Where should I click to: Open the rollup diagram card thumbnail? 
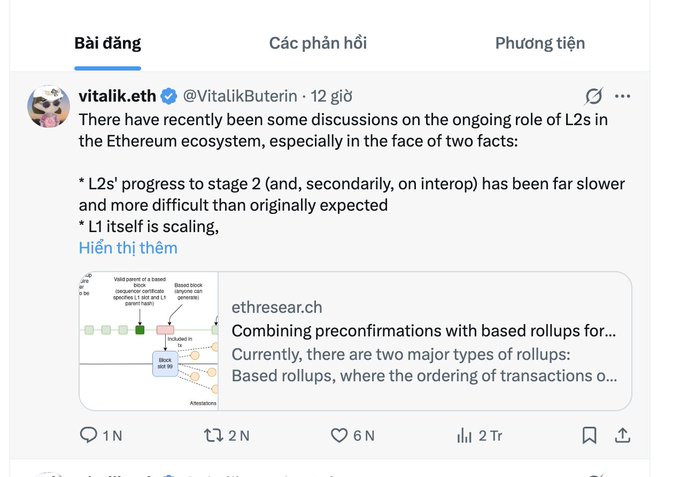pyautogui.click(x=148, y=340)
